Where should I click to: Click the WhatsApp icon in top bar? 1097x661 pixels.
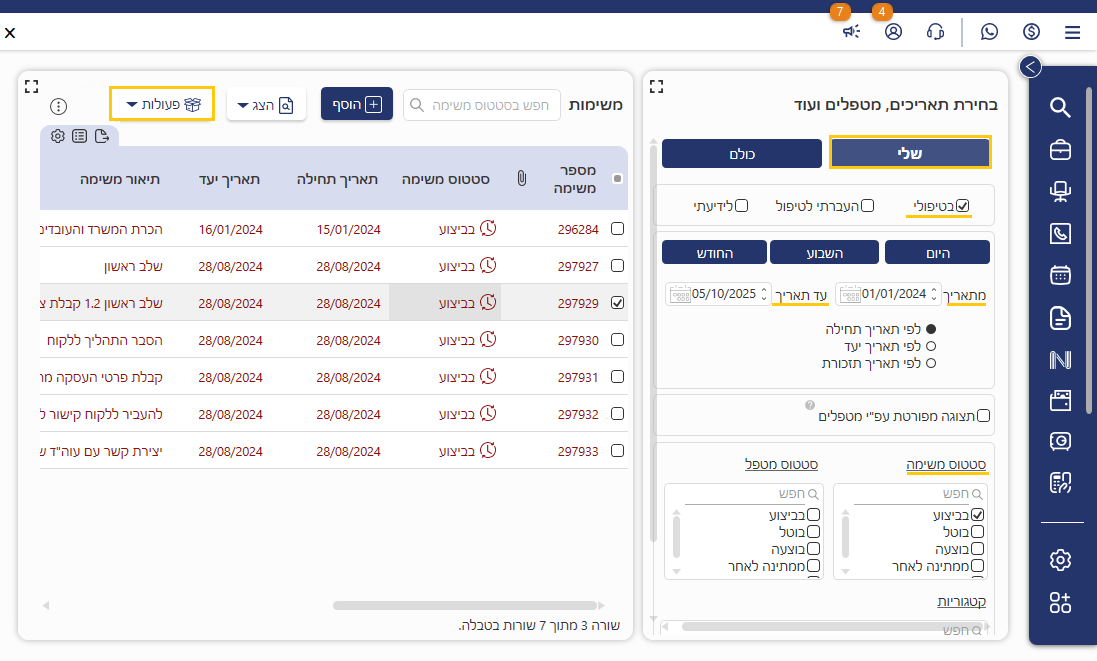989,32
